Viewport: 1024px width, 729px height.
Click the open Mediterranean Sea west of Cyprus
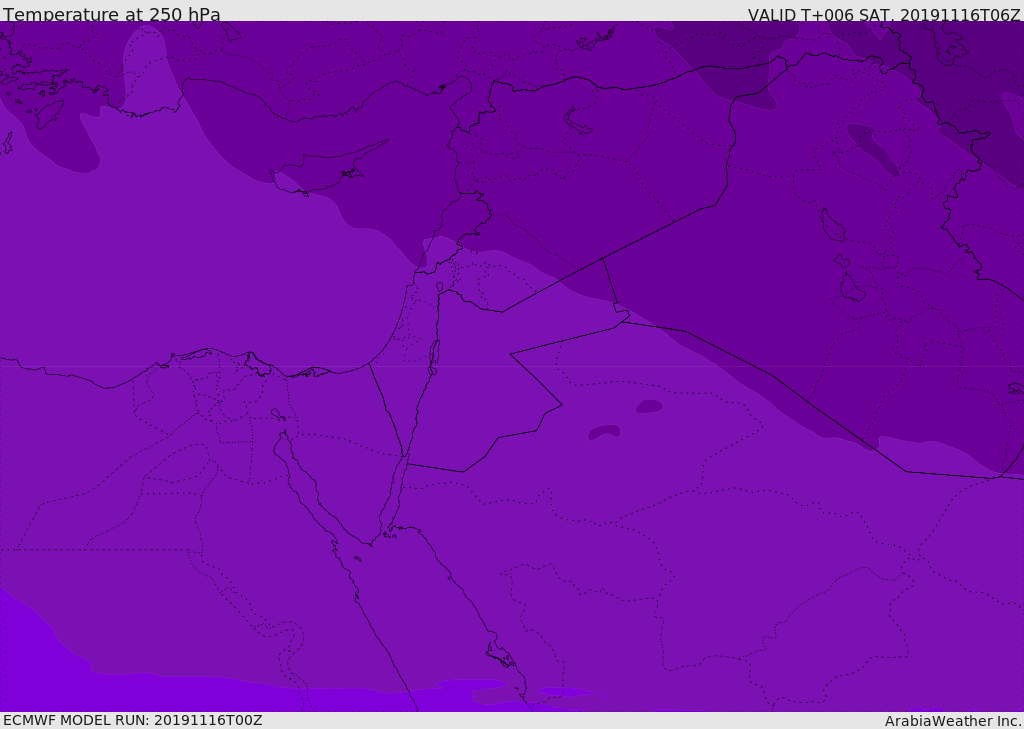point(180,230)
